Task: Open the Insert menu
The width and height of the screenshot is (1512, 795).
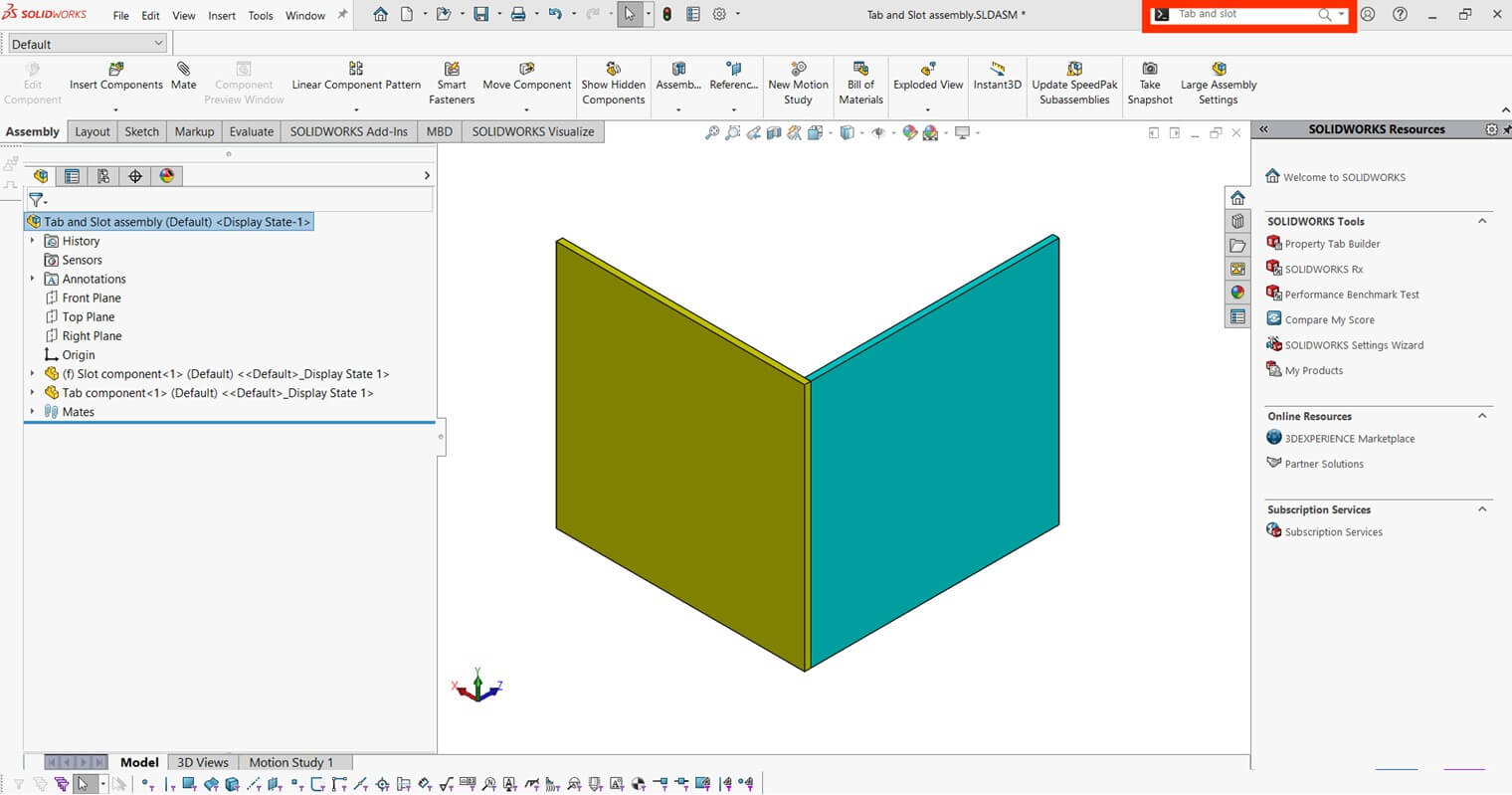Action: coord(221,16)
